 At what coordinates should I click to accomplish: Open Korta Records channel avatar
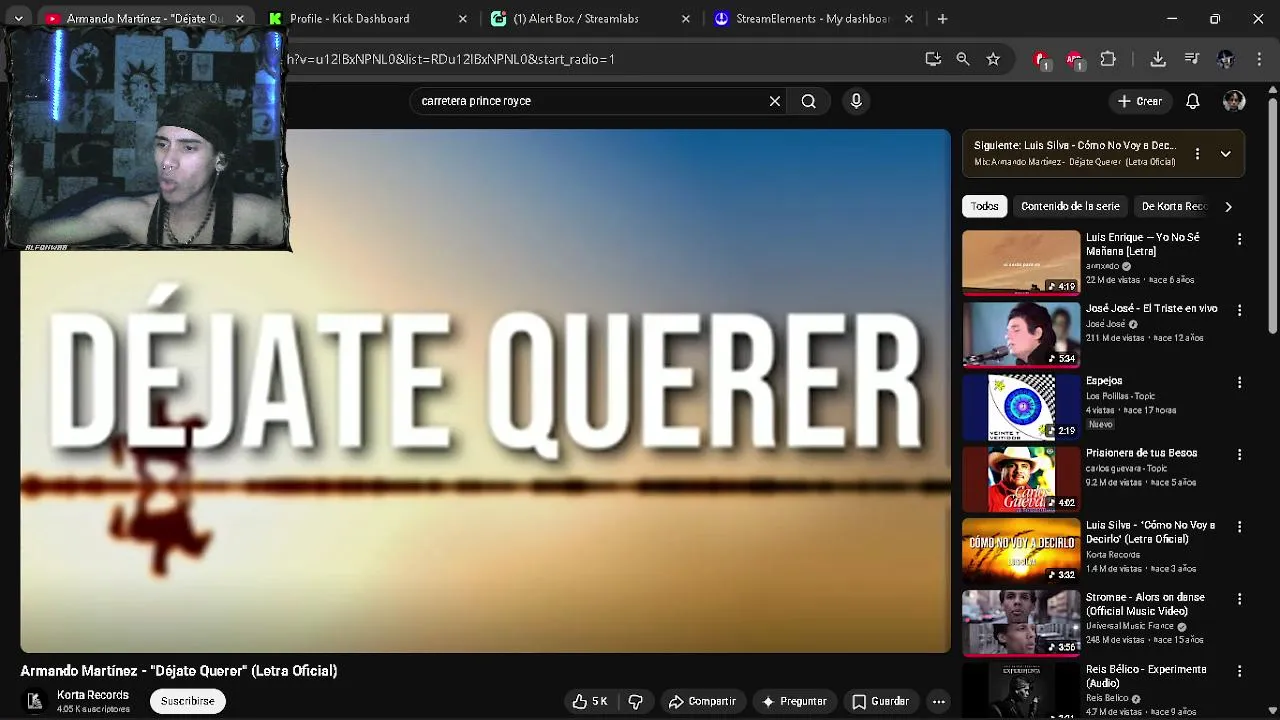(x=35, y=701)
